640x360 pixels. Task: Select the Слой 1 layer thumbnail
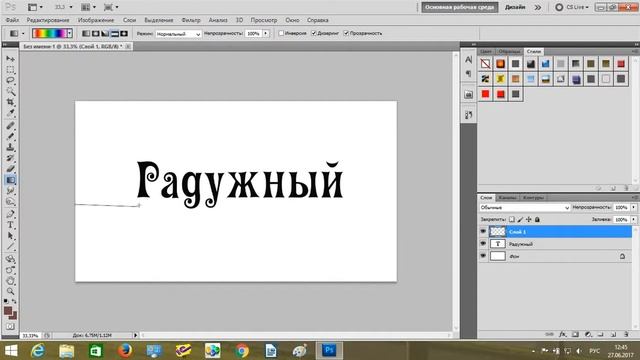click(x=498, y=231)
